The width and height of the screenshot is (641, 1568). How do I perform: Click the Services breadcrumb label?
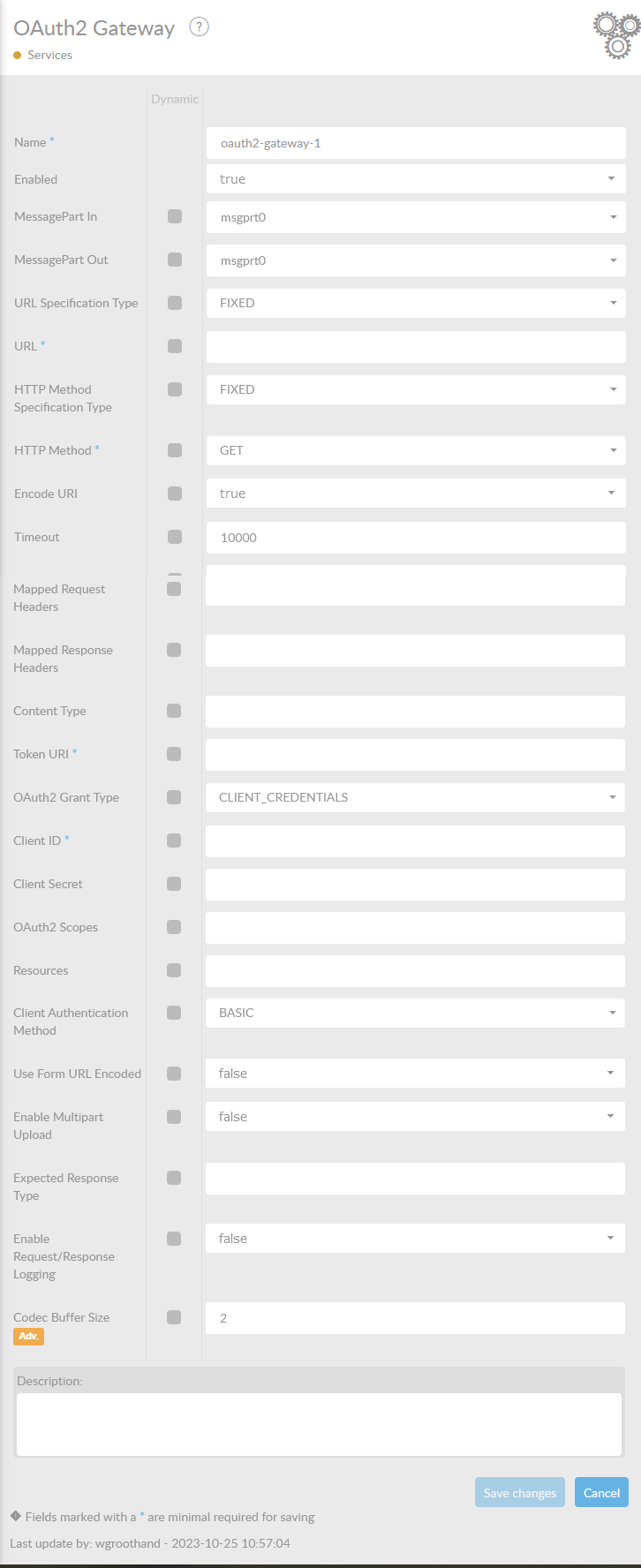coord(49,55)
